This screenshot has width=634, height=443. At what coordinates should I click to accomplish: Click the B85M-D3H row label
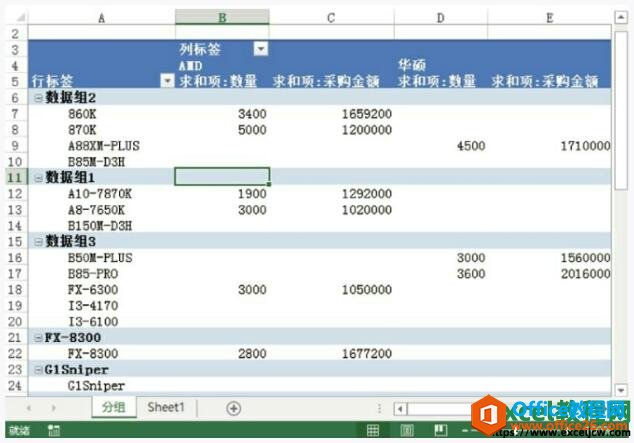pyautogui.click(x=96, y=162)
